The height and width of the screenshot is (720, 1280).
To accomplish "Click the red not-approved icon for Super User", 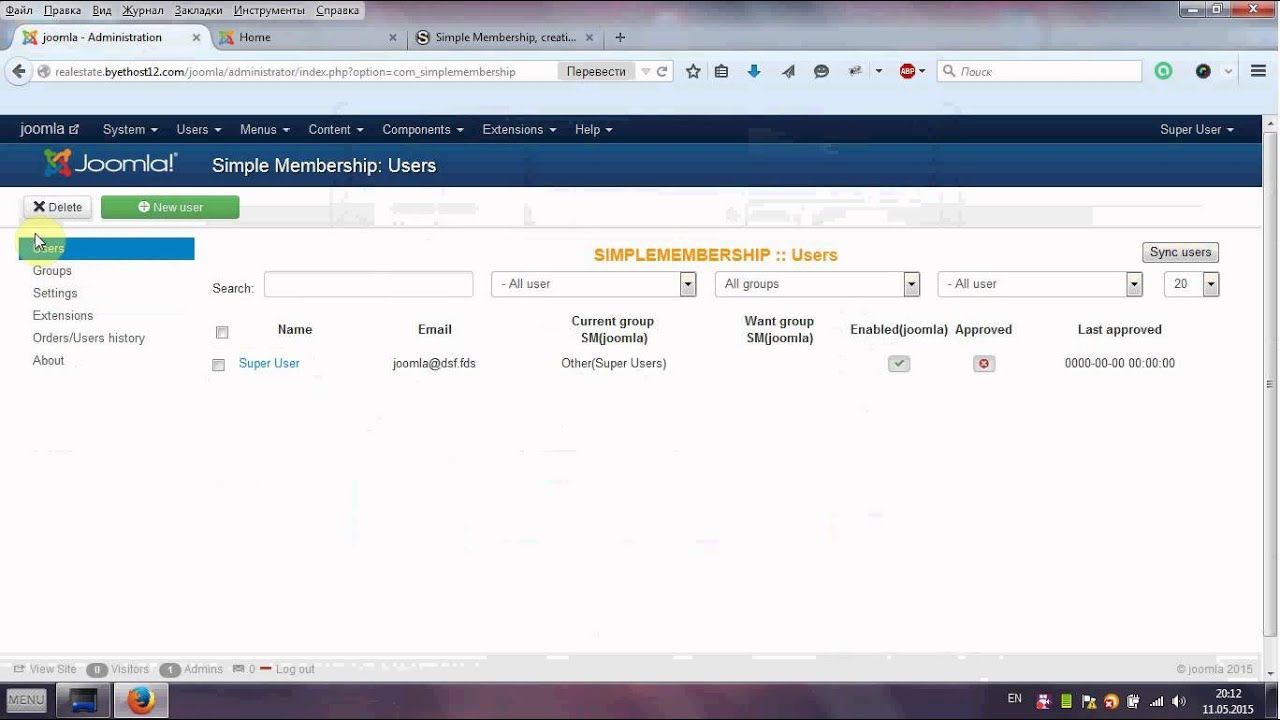I will 984,364.
